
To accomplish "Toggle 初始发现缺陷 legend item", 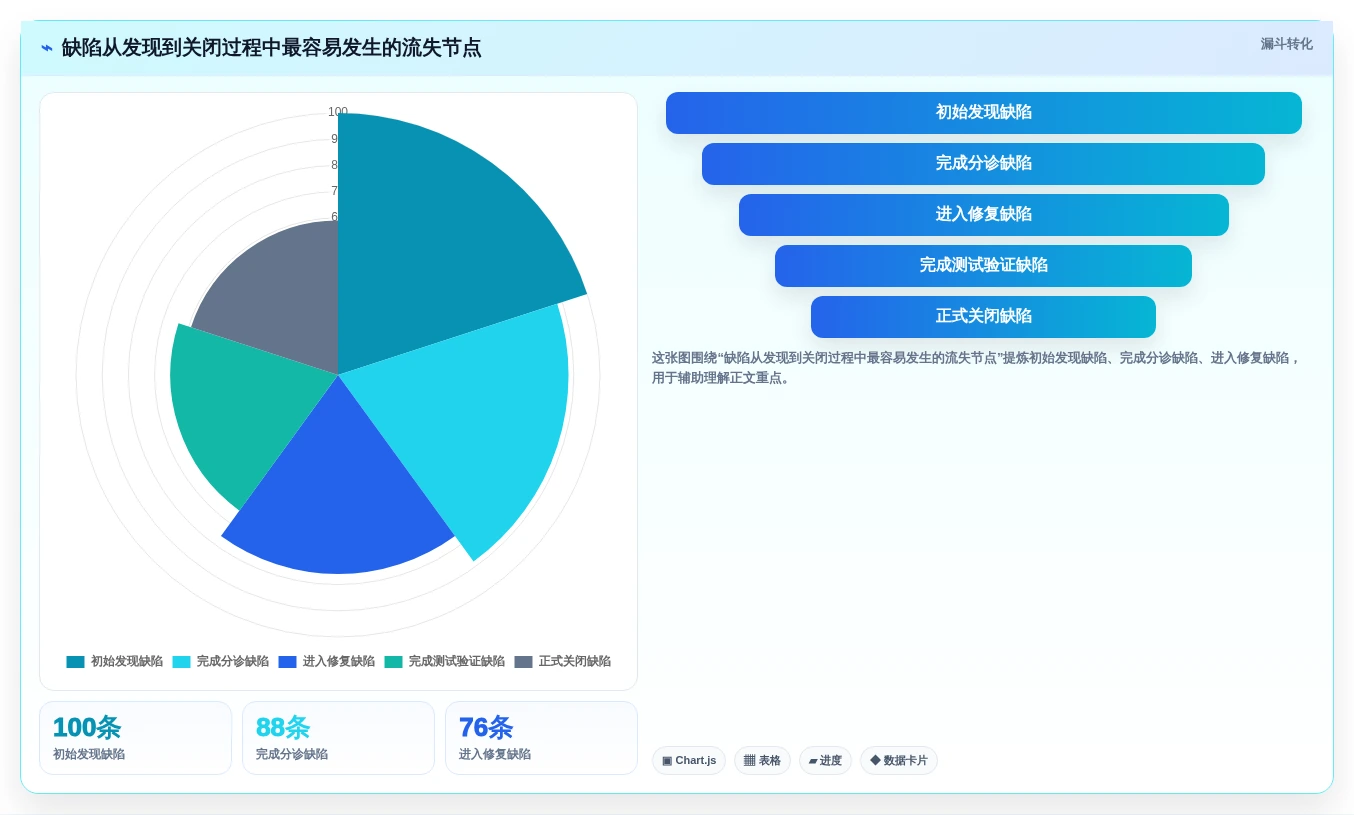I will [114, 662].
